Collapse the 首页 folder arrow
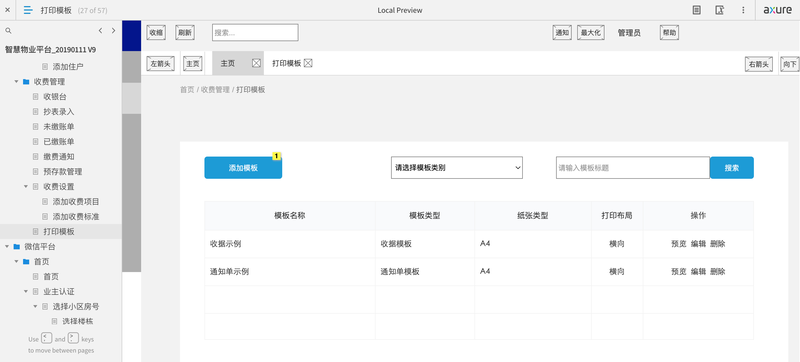Screen dimensions: 800x362 (17, 262)
